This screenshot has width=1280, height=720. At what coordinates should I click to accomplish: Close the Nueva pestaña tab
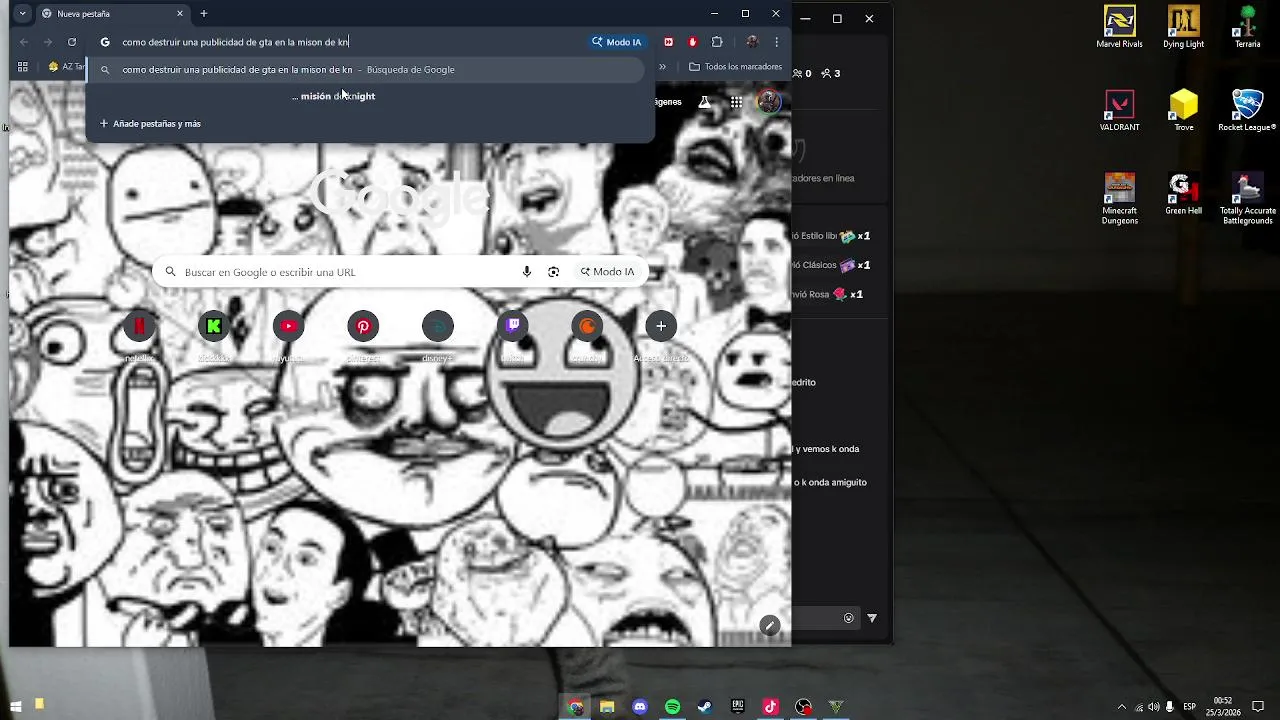click(x=180, y=14)
